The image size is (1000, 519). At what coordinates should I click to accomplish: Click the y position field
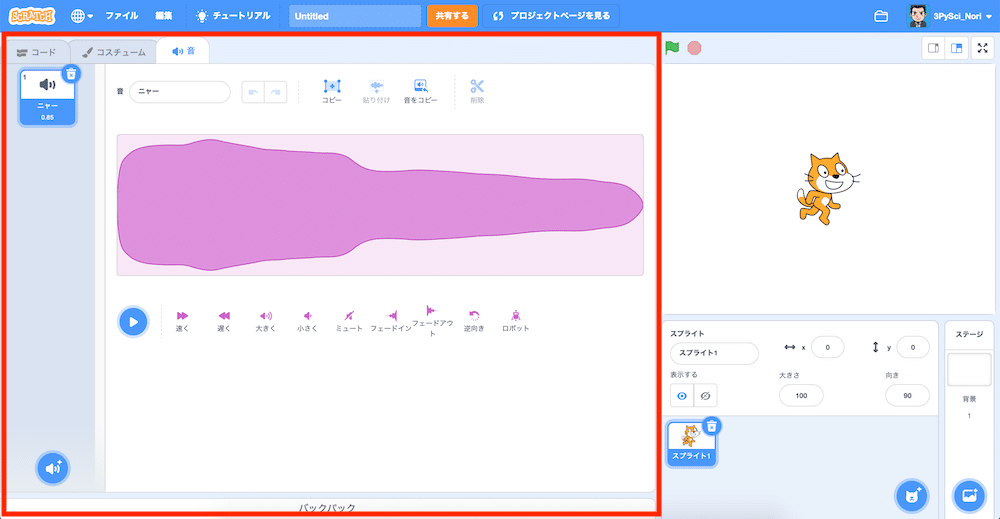pos(913,347)
